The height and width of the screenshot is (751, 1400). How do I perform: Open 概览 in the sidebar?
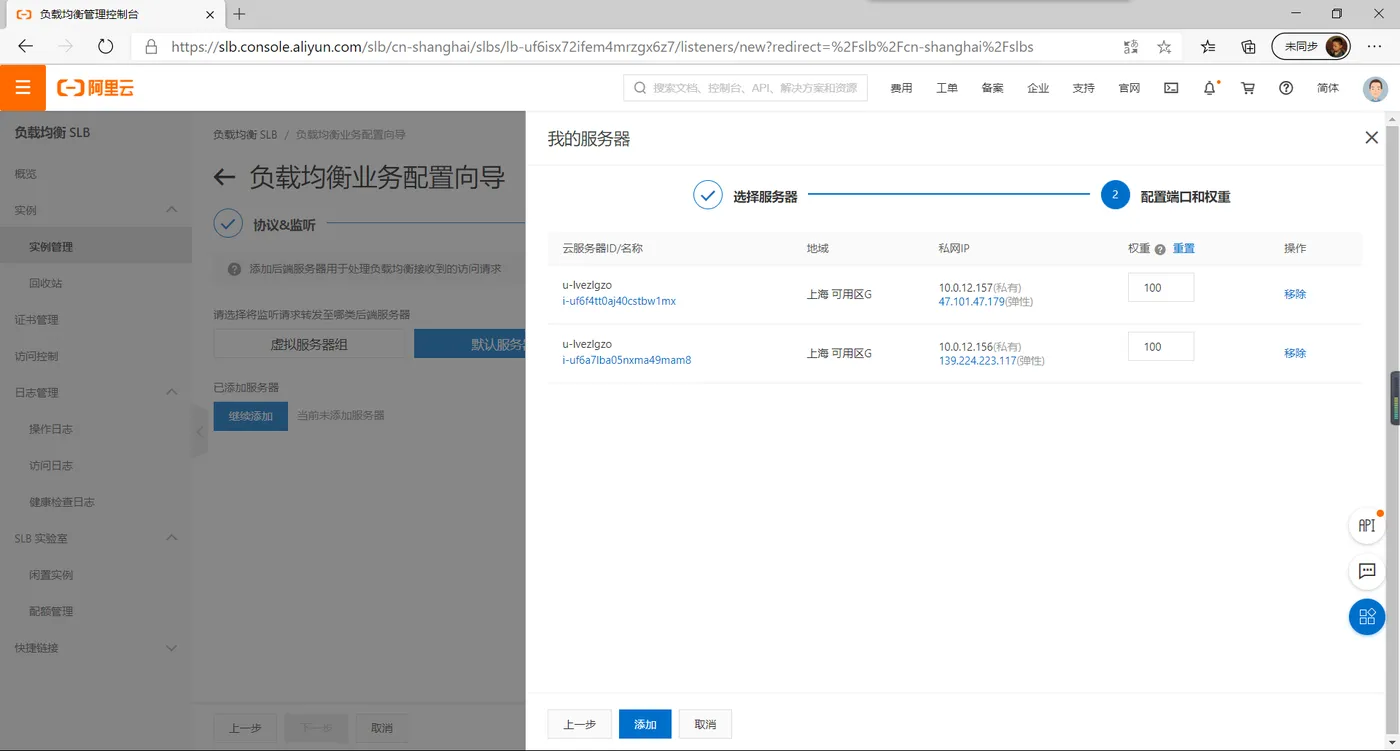click(25, 173)
